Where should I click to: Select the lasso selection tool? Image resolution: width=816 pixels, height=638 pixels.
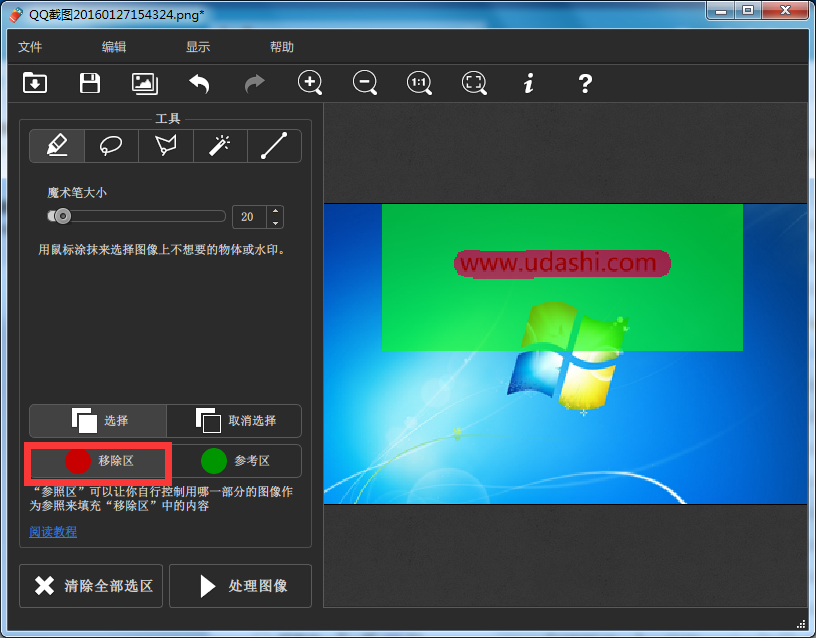[111, 146]
